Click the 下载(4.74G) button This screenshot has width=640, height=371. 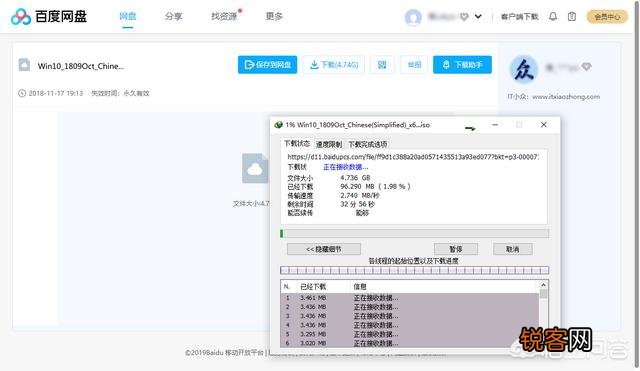334,65
